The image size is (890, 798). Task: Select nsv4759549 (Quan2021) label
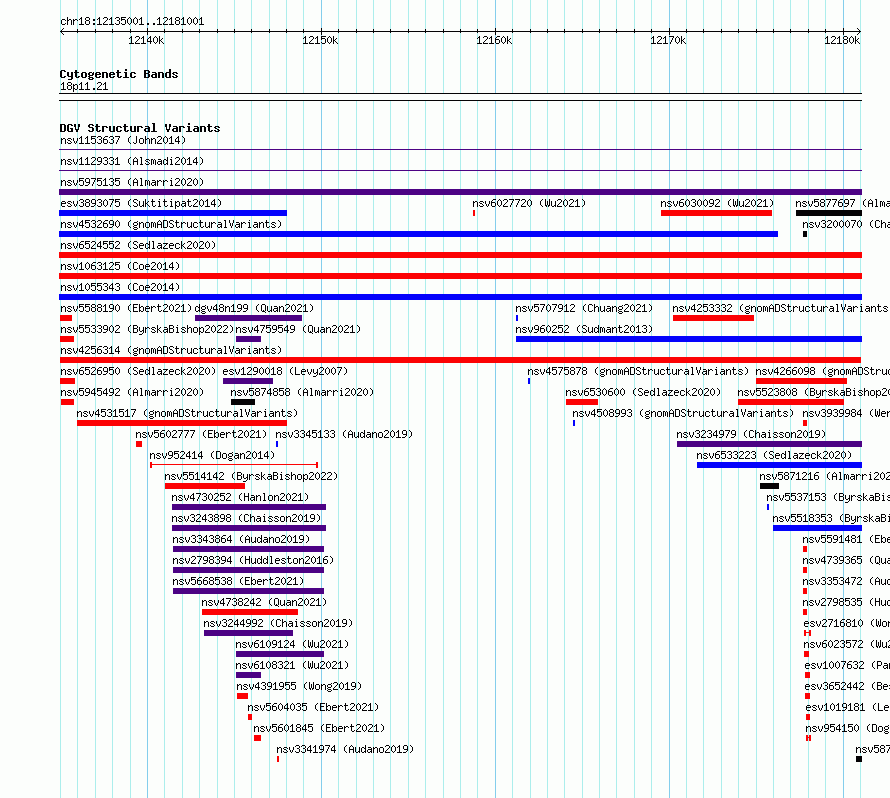click(298, 329)
